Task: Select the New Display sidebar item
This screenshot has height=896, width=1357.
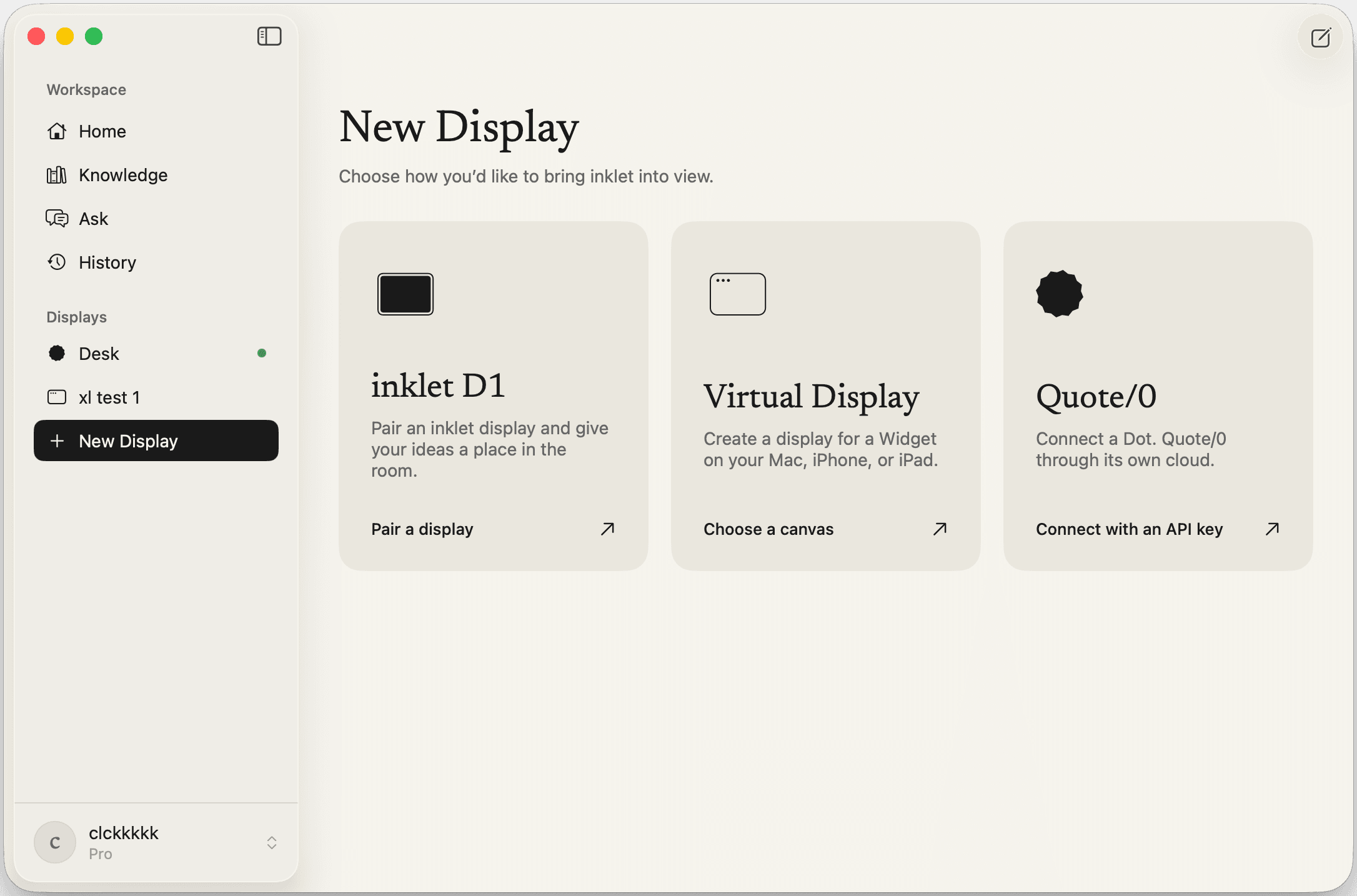Action: pyautogui.click(x=156, y=441)
